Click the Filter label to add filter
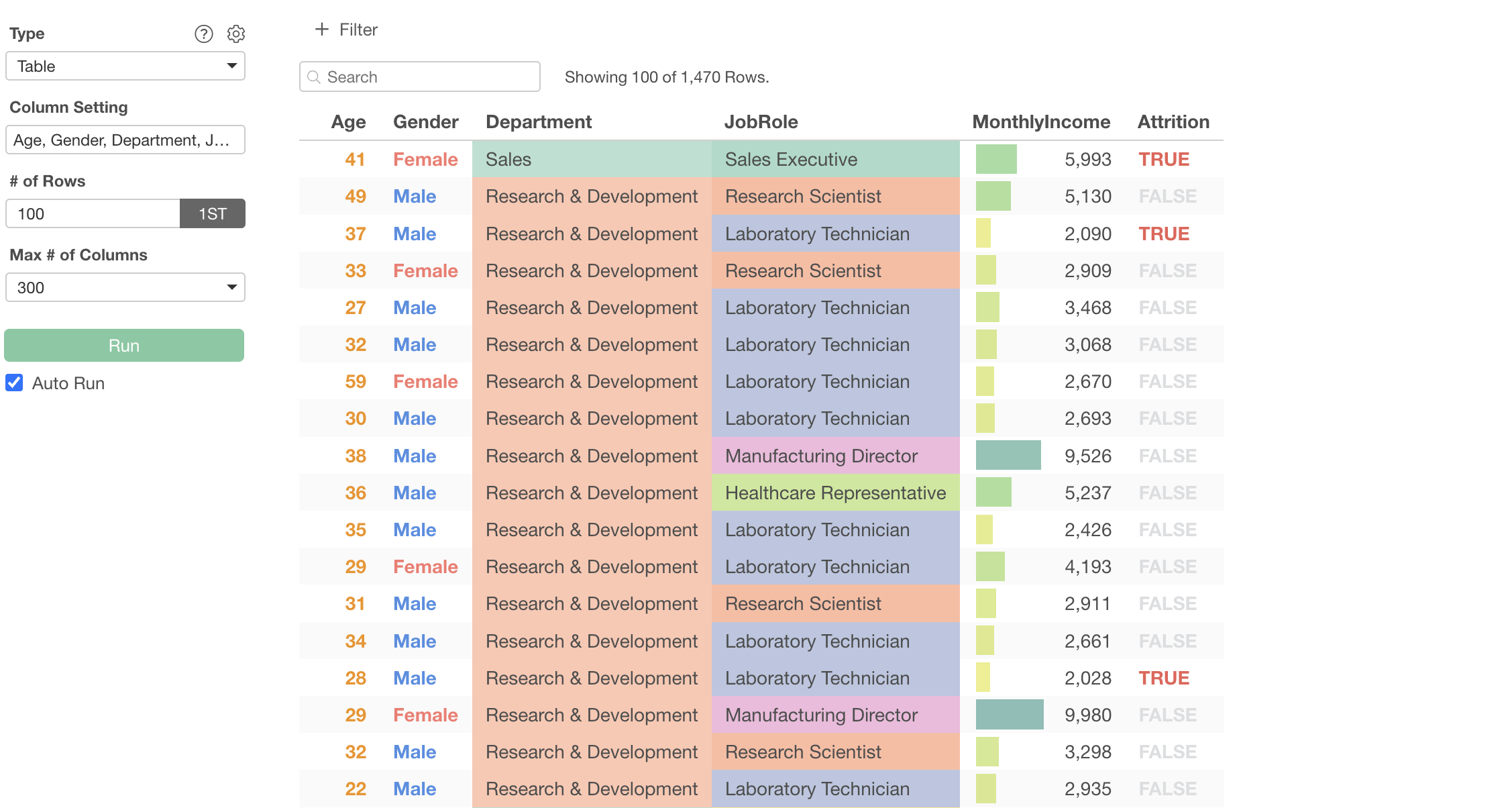Image resolution: width=1512 pixels, height=808 pixels. point(358,30)
